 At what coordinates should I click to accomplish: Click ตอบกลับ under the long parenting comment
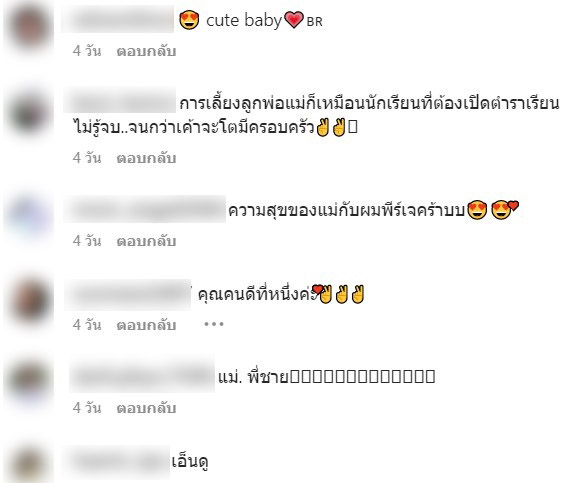click(x=146, y=158)
